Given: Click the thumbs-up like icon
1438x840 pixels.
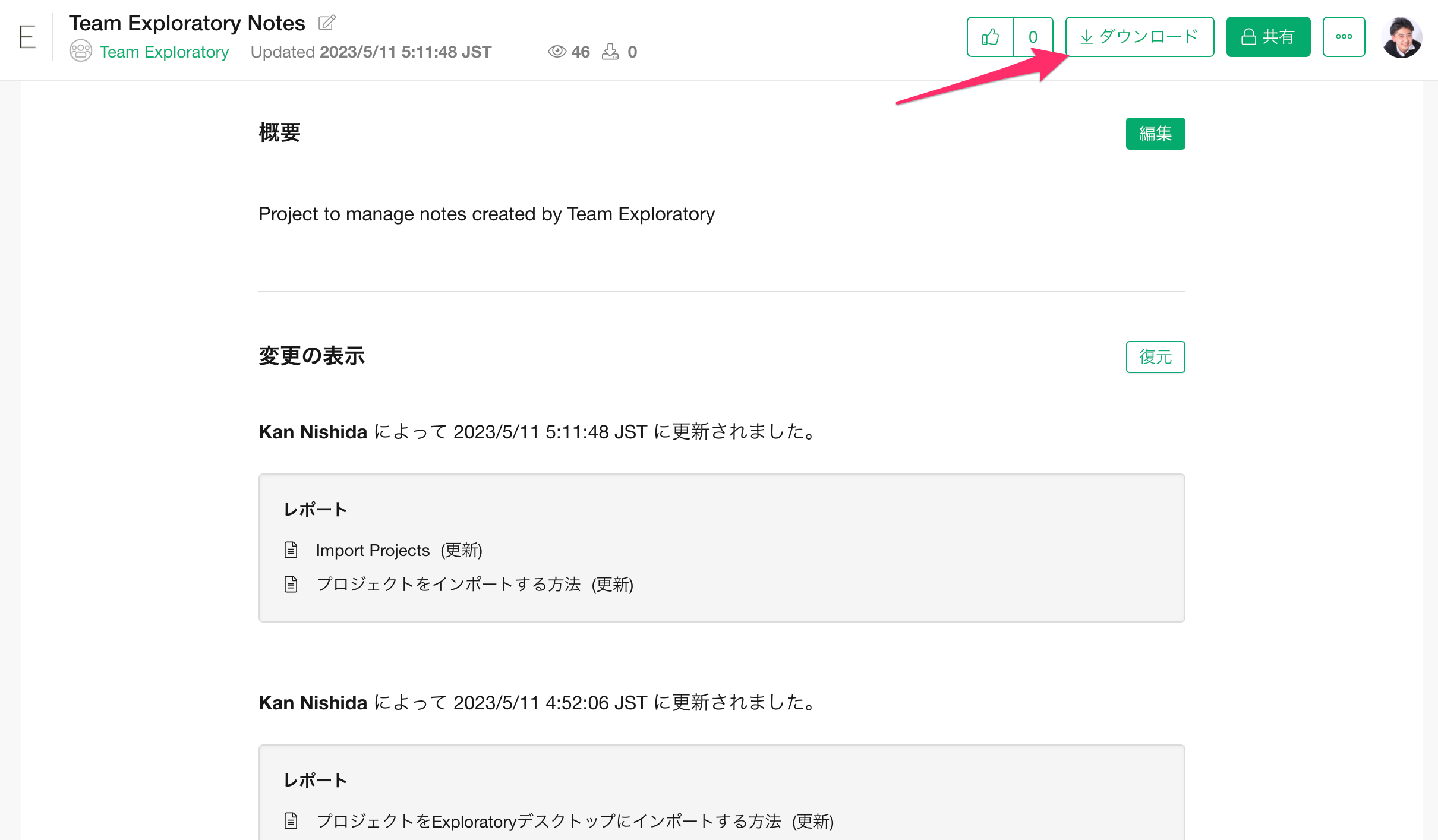Looking at the screenshot, I should [x=990, y=37].
